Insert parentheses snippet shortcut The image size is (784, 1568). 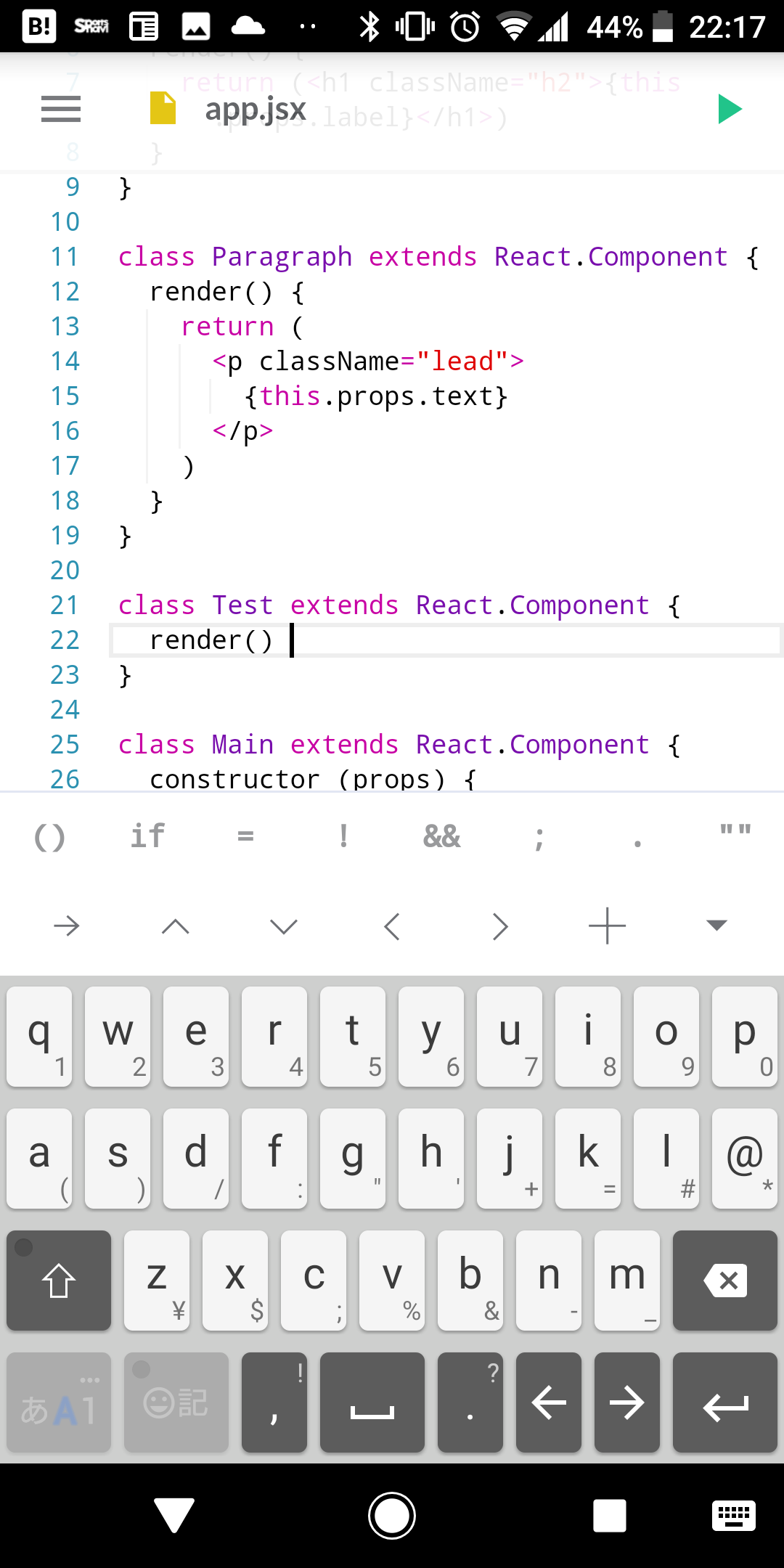[49, 837]
